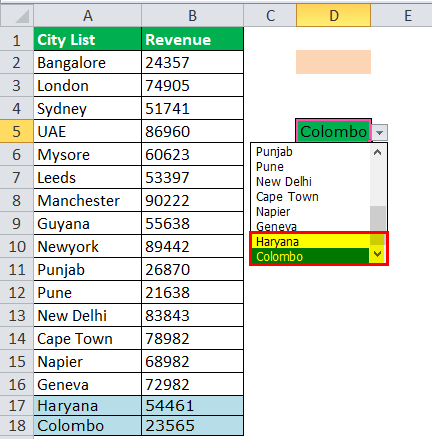This screenshot has height=439, width=432.
Task: Click the Manchester cell
Action: [x=88, y=200]
